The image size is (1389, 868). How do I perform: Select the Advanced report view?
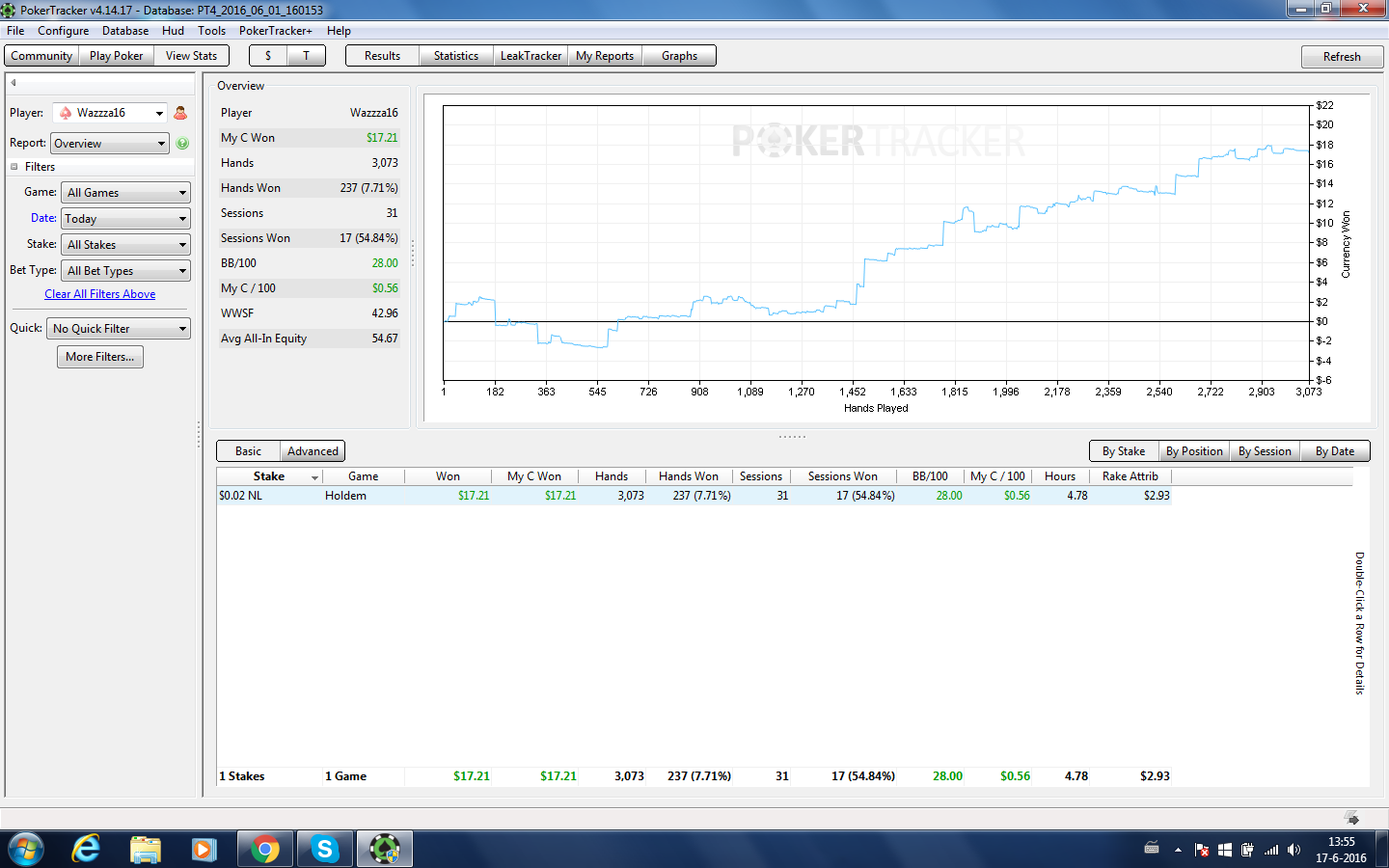pos(313,451)
